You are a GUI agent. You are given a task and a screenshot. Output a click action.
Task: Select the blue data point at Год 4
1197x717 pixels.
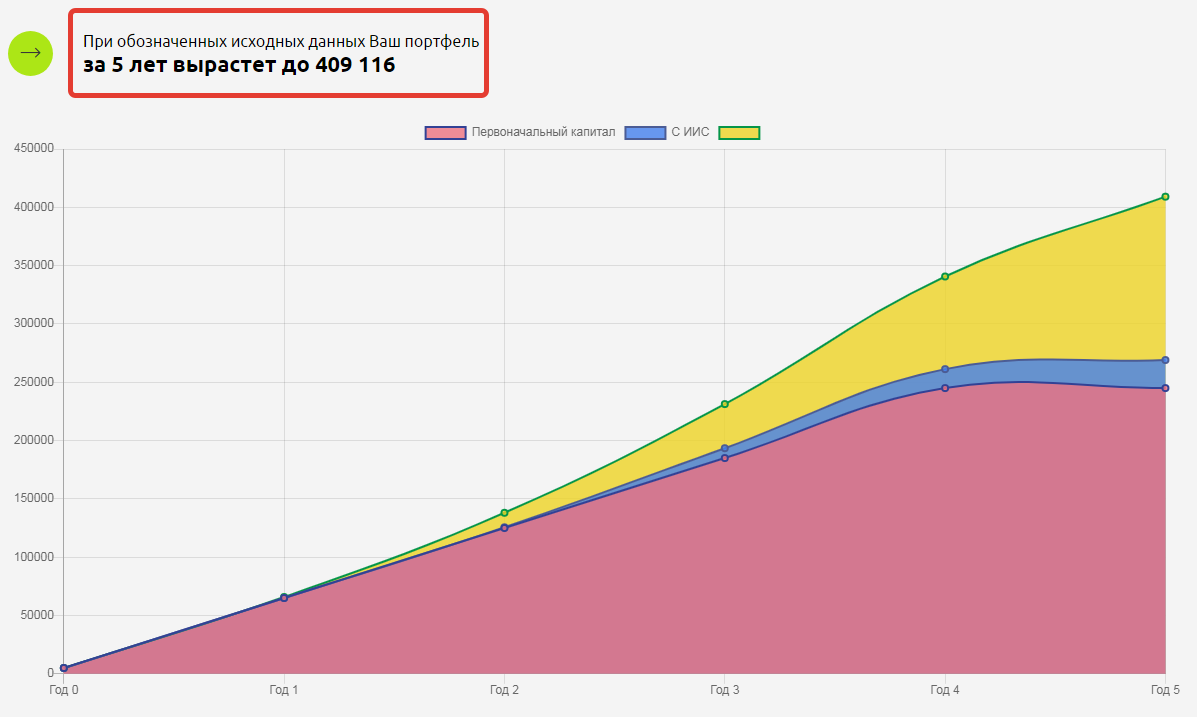click(945, 369)
